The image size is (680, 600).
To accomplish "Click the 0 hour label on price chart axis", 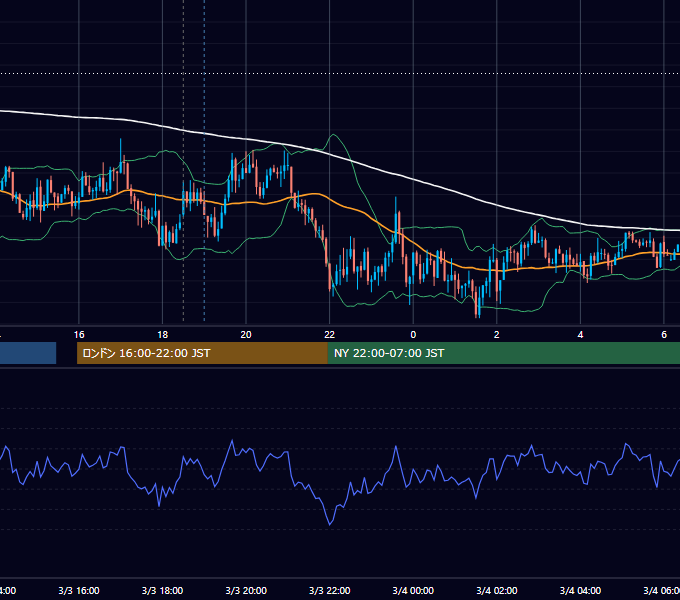I will tap(413, 335).
